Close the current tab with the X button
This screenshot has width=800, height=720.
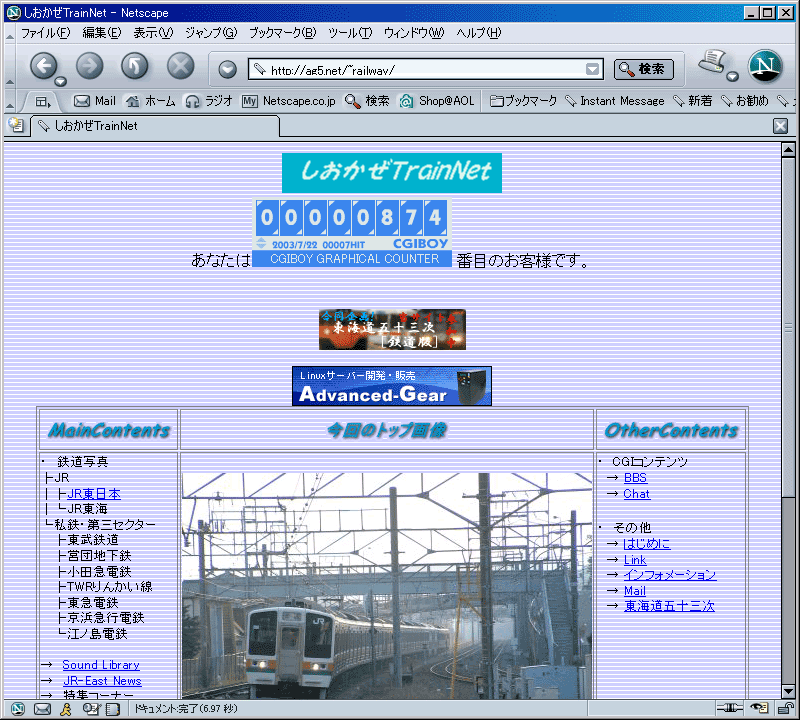coord(780,126)
